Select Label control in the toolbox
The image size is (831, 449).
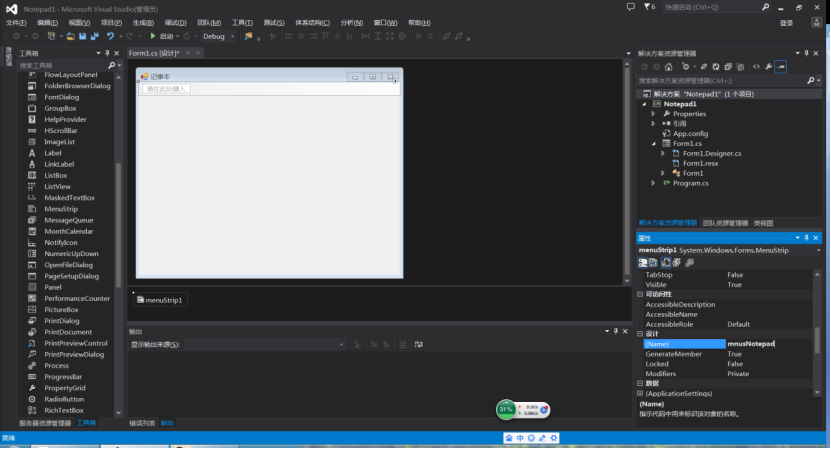[x=52, y=153]
